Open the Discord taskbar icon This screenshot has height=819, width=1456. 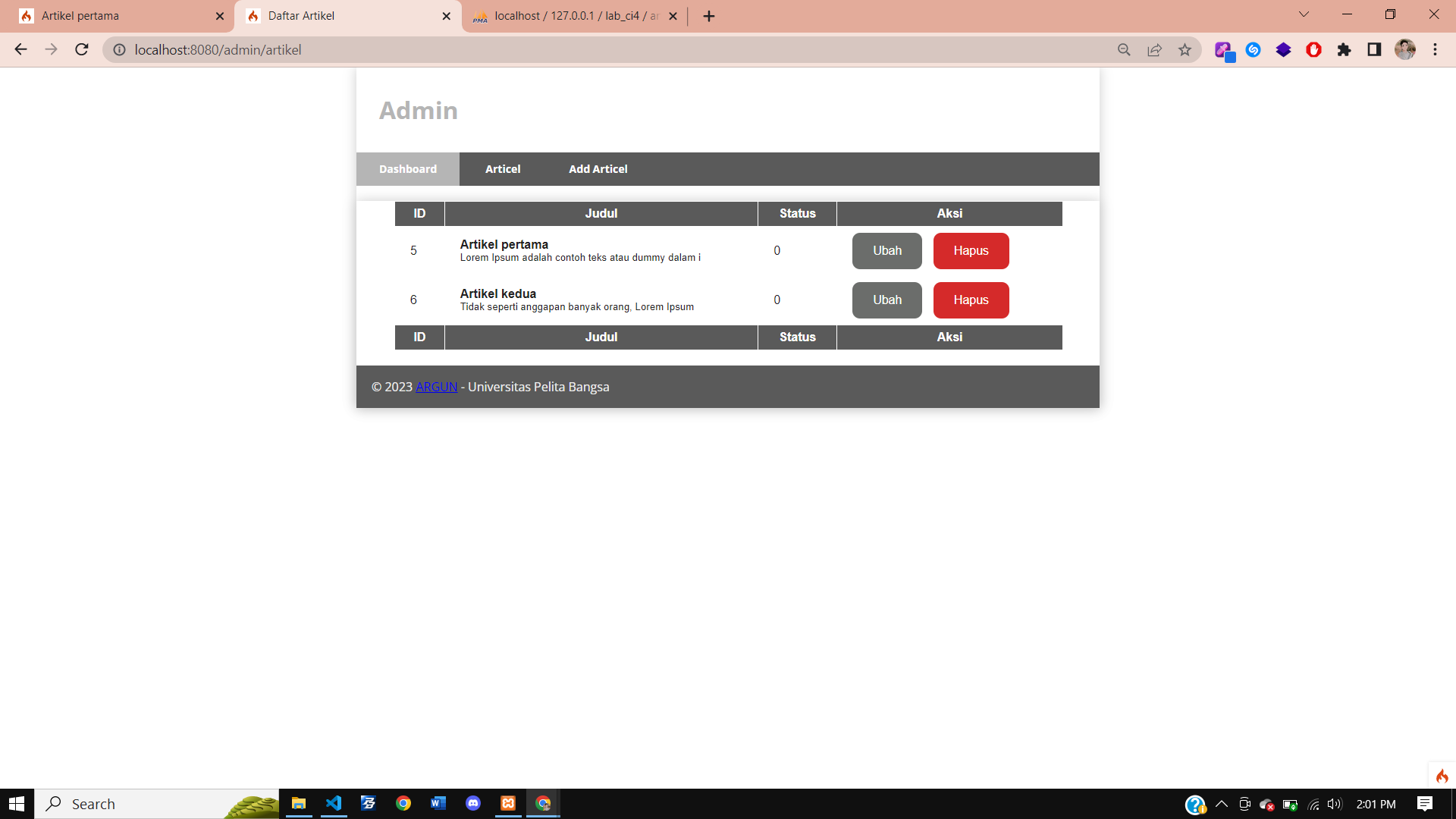[473, 804]
